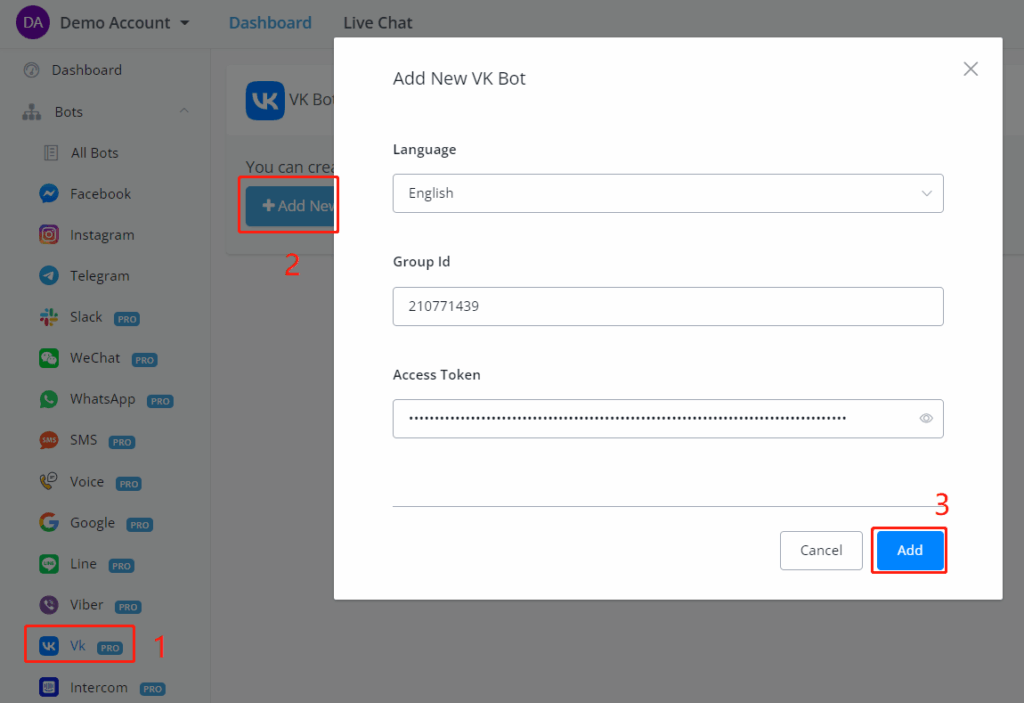Image resolution: width=1024 pixels, height=703 pixels.
Task: Open the Dashboard tab in top navigation
Action: 270,22
